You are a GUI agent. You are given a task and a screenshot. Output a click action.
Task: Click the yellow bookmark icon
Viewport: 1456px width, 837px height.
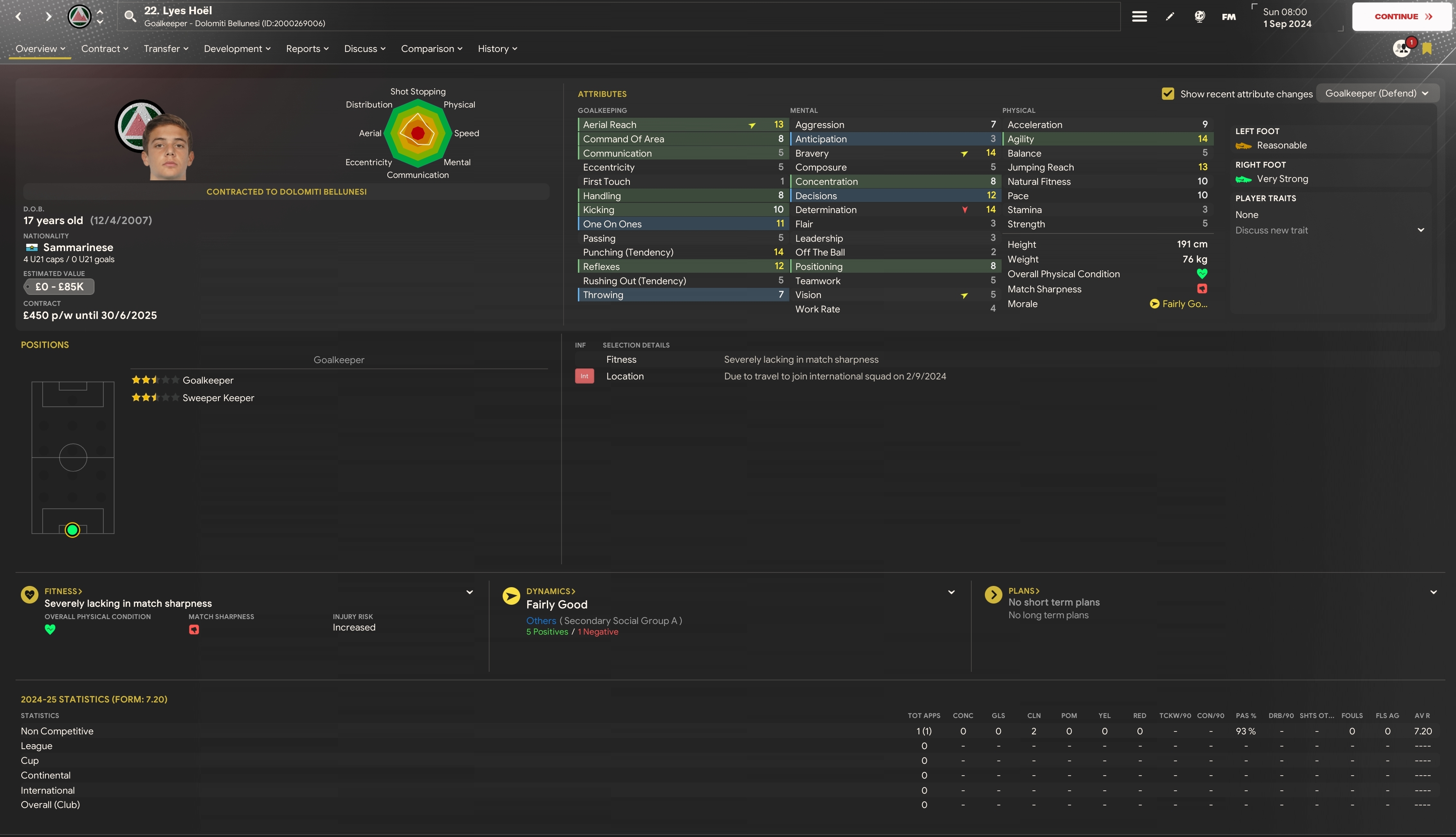[x=1427, y=49]
